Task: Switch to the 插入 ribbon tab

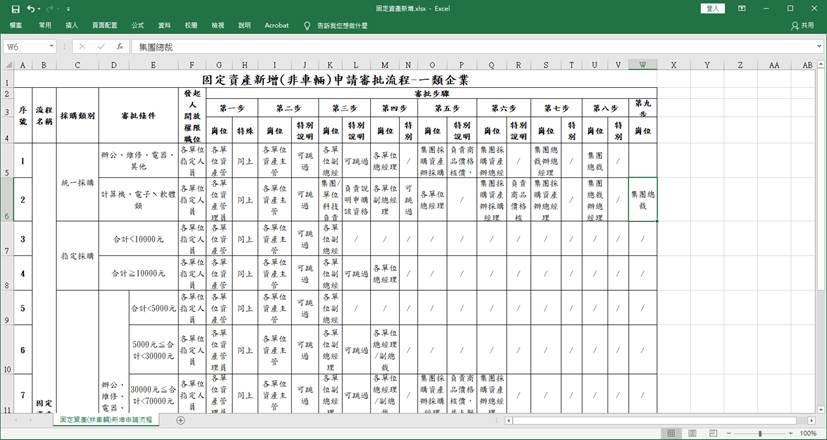Action: tap(71, 25)
